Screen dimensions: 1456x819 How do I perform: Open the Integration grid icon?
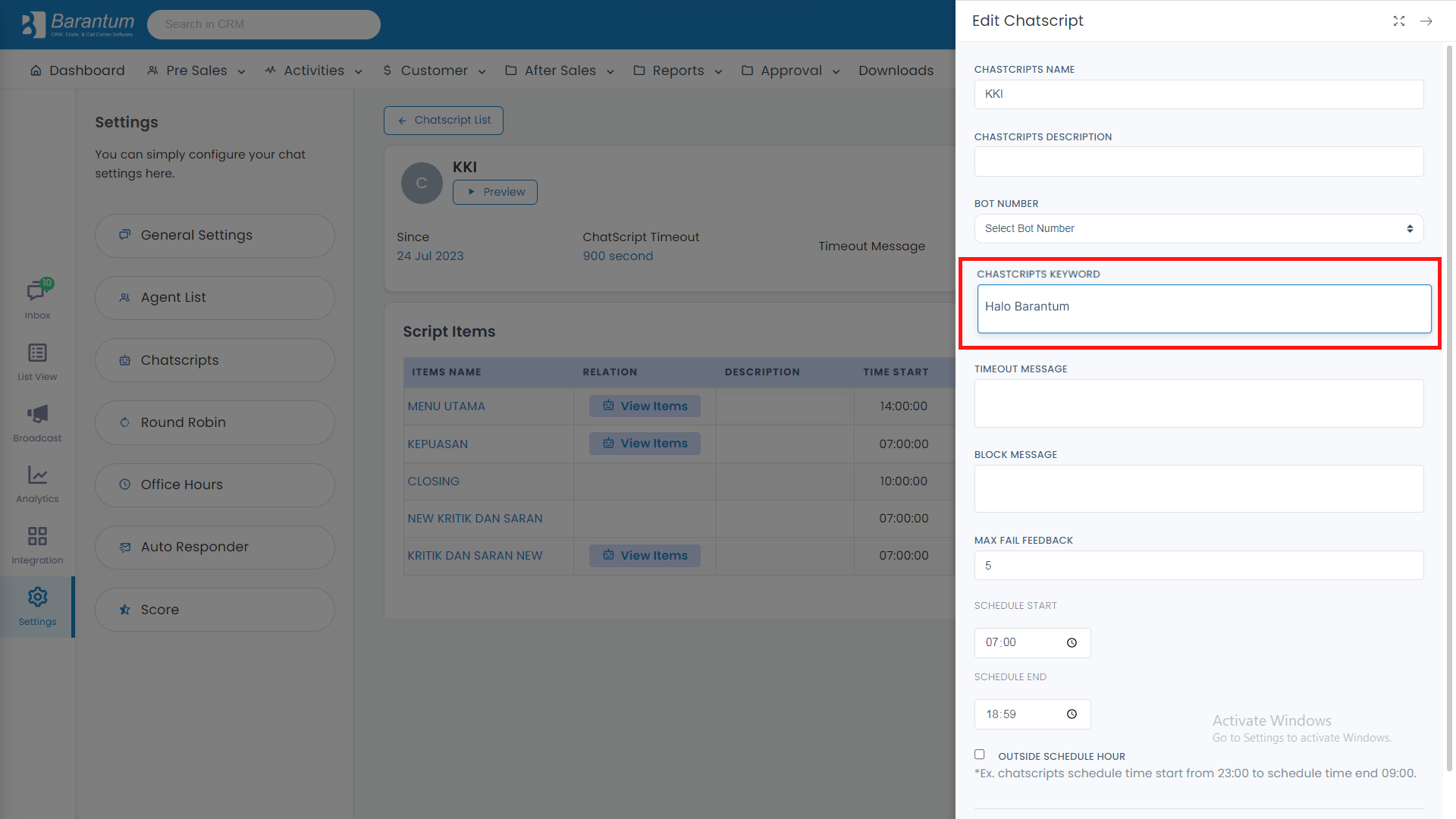click(x=37, y=537)
